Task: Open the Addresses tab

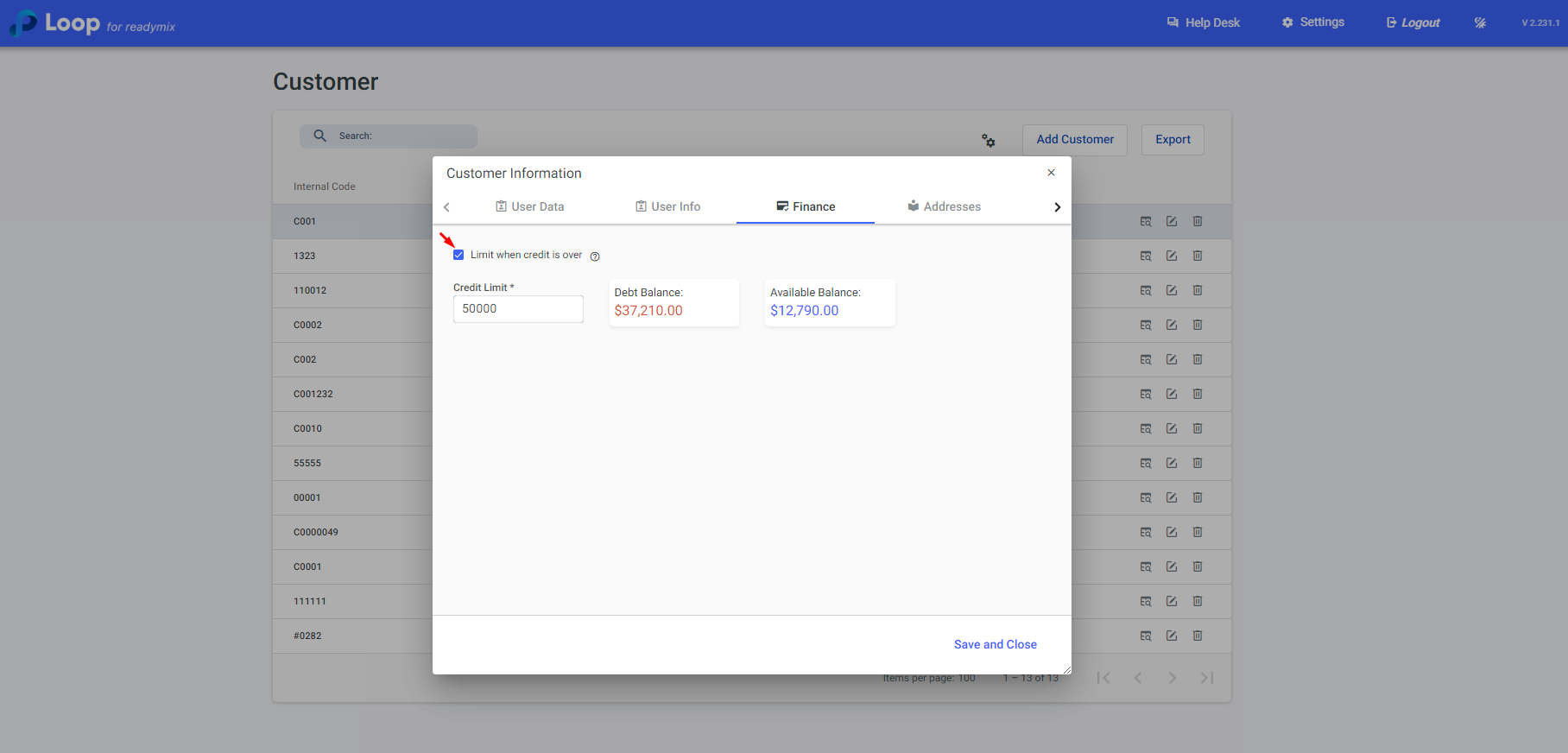Action: (944, 206)
